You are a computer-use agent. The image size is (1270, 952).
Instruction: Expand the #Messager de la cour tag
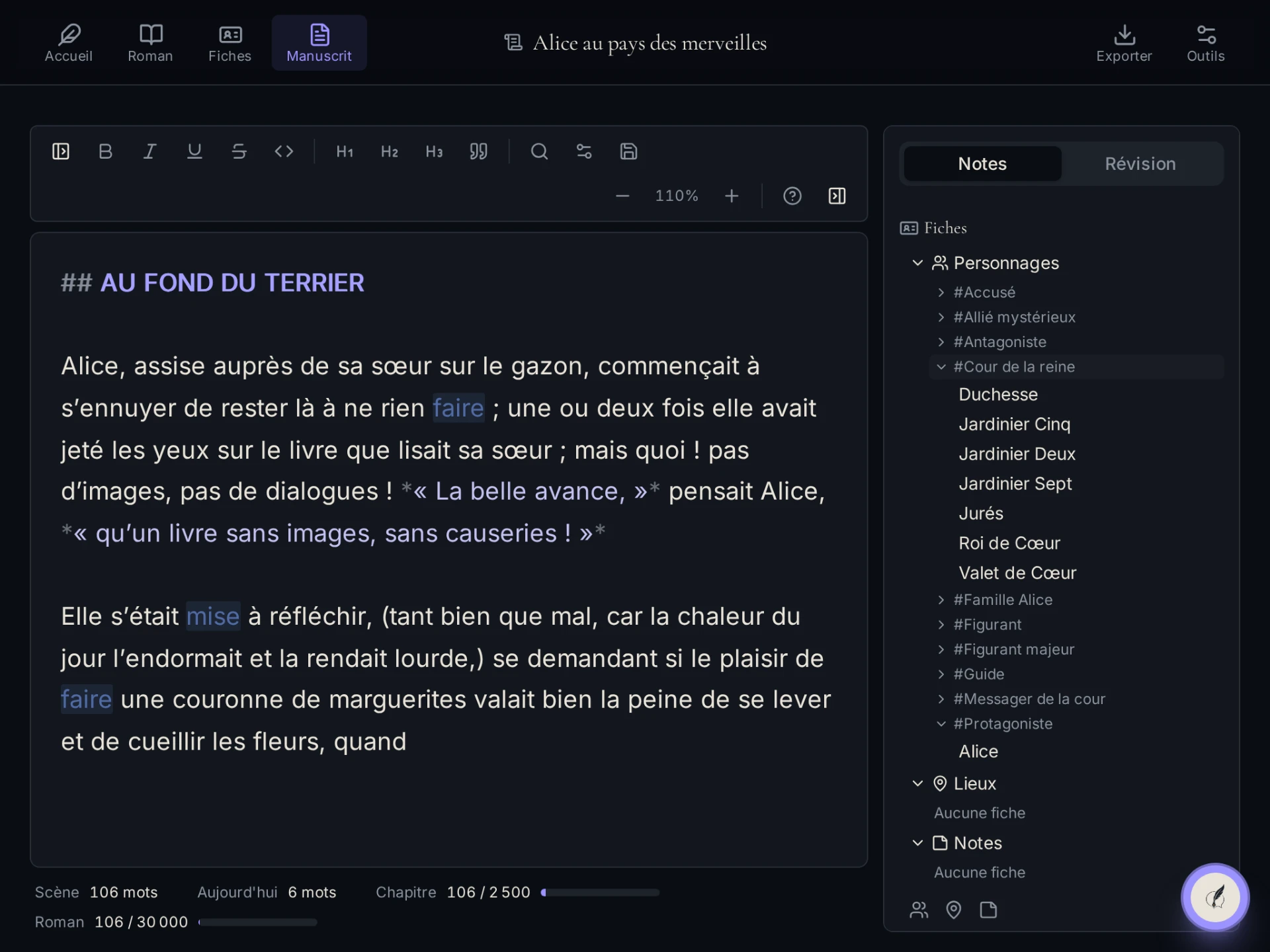pos(941,699)
